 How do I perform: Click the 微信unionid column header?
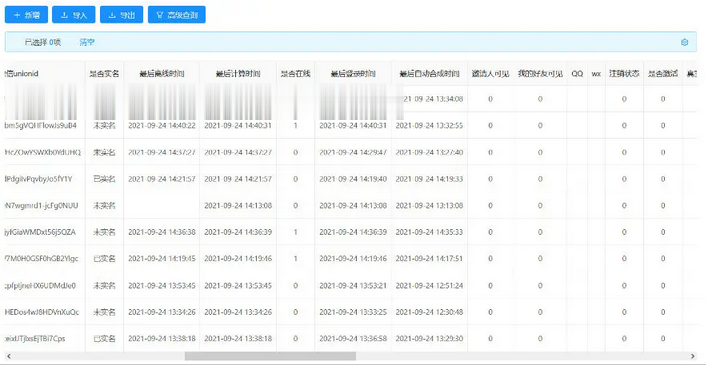pos(21,74)
